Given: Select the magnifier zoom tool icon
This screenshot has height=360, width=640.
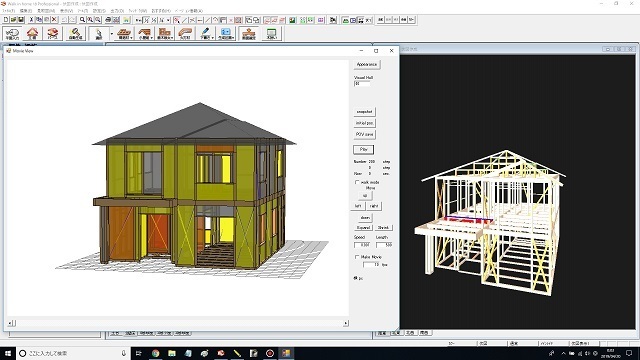Looking at the screenshot, I should [x=82, y=20].
